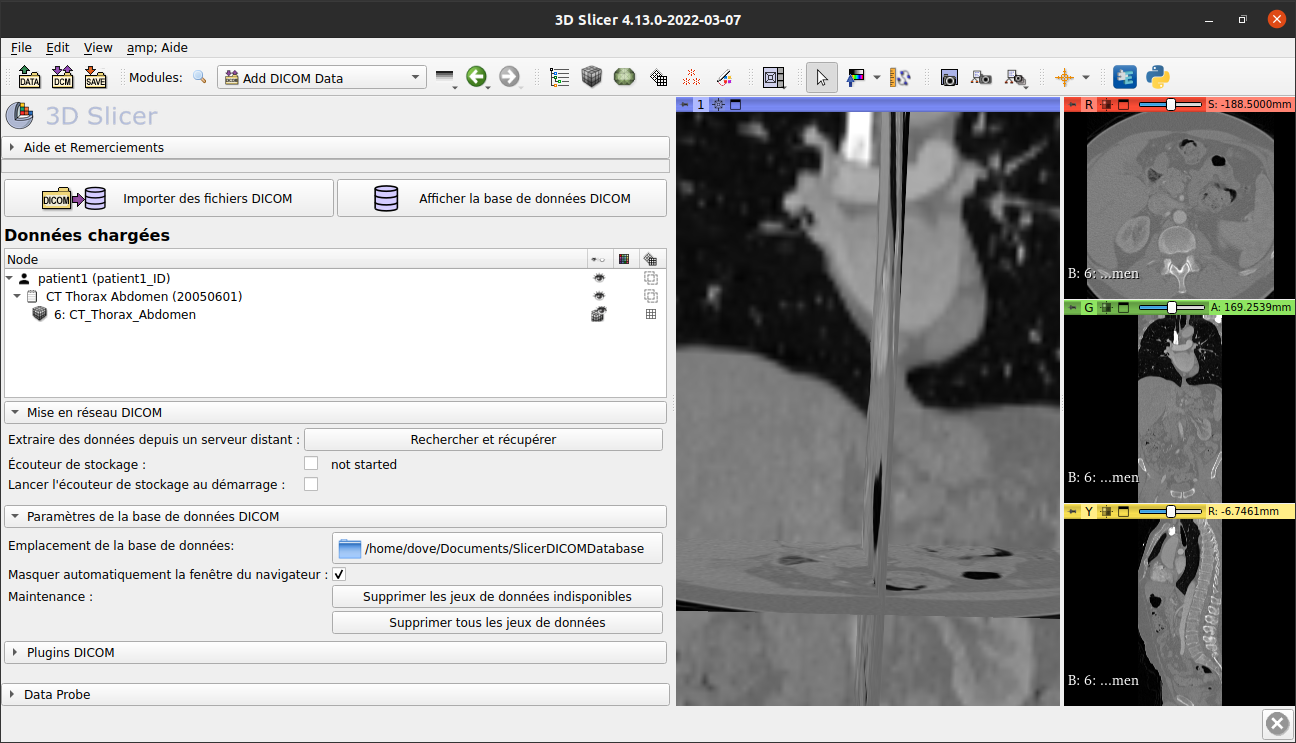
Task: Open the SlicerDICOMDatabase location path field
Action: 497,548
